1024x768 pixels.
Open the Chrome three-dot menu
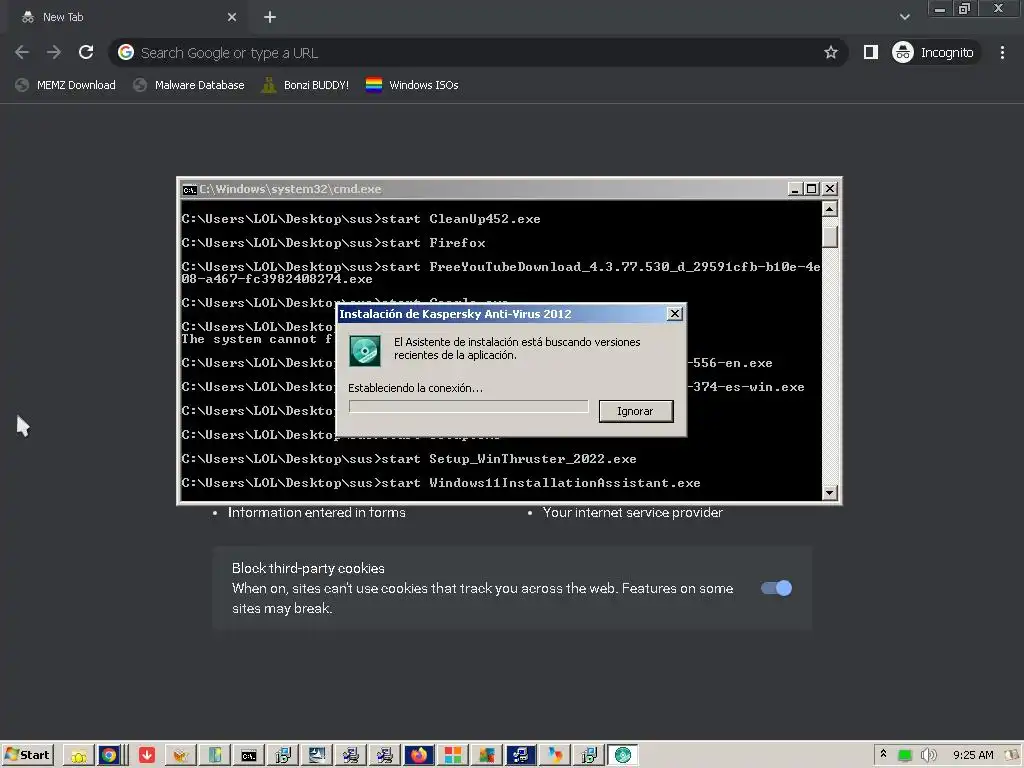(x=1002, y=52)
